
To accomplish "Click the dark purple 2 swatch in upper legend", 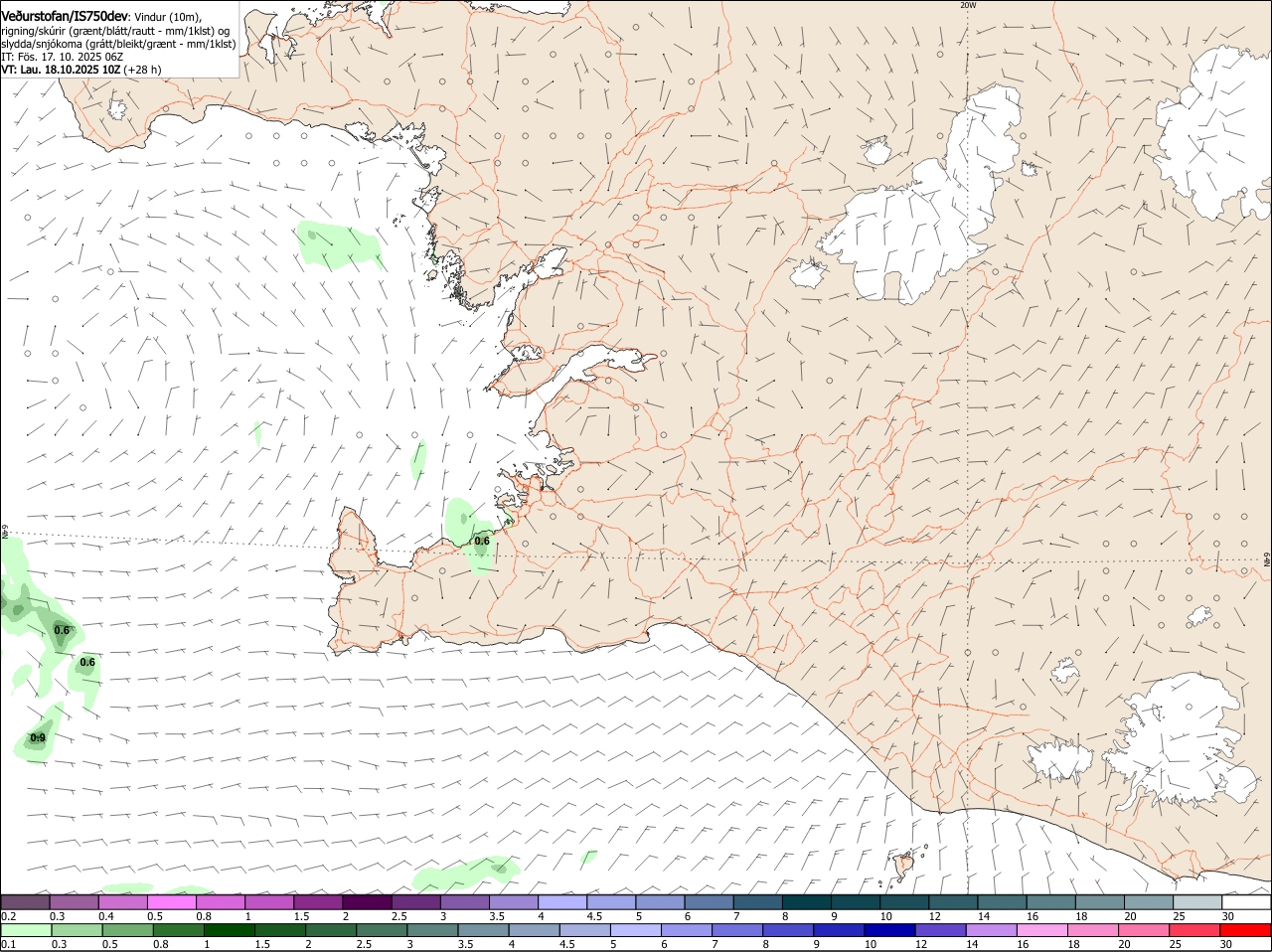I will pos(368,901).
